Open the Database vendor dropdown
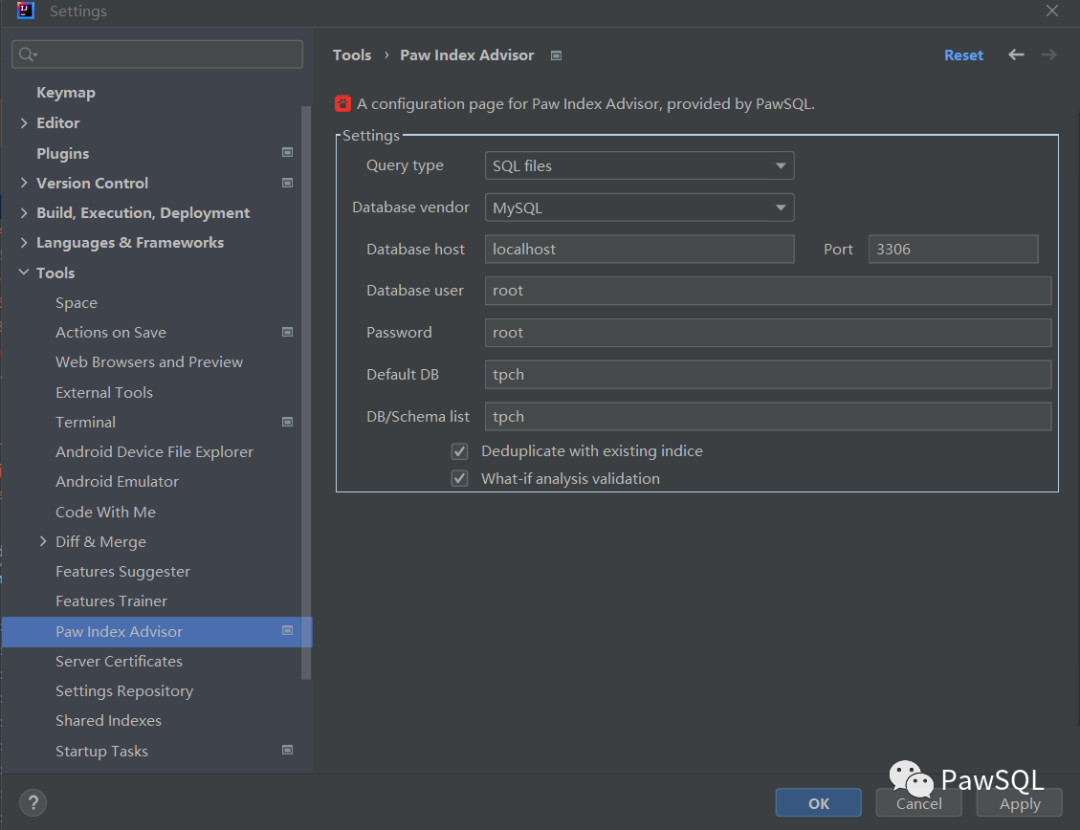Screen dimensions: 1080x830 pyautogui.click(x=639, y=207)
